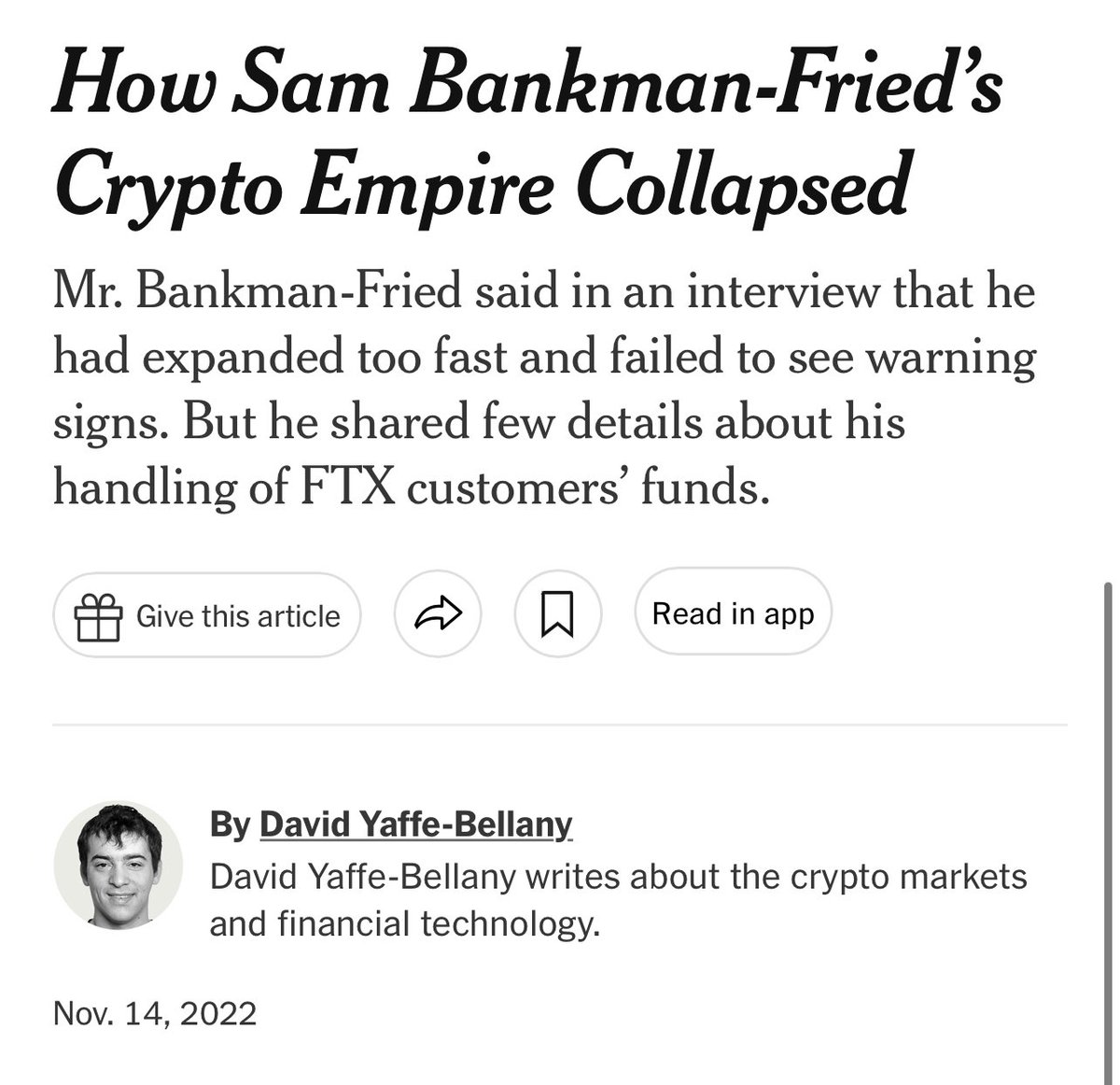Viewport: 1120px width, 1085px height.
Task: Click the author's headshot photo
Action: (x=118, y=865)
